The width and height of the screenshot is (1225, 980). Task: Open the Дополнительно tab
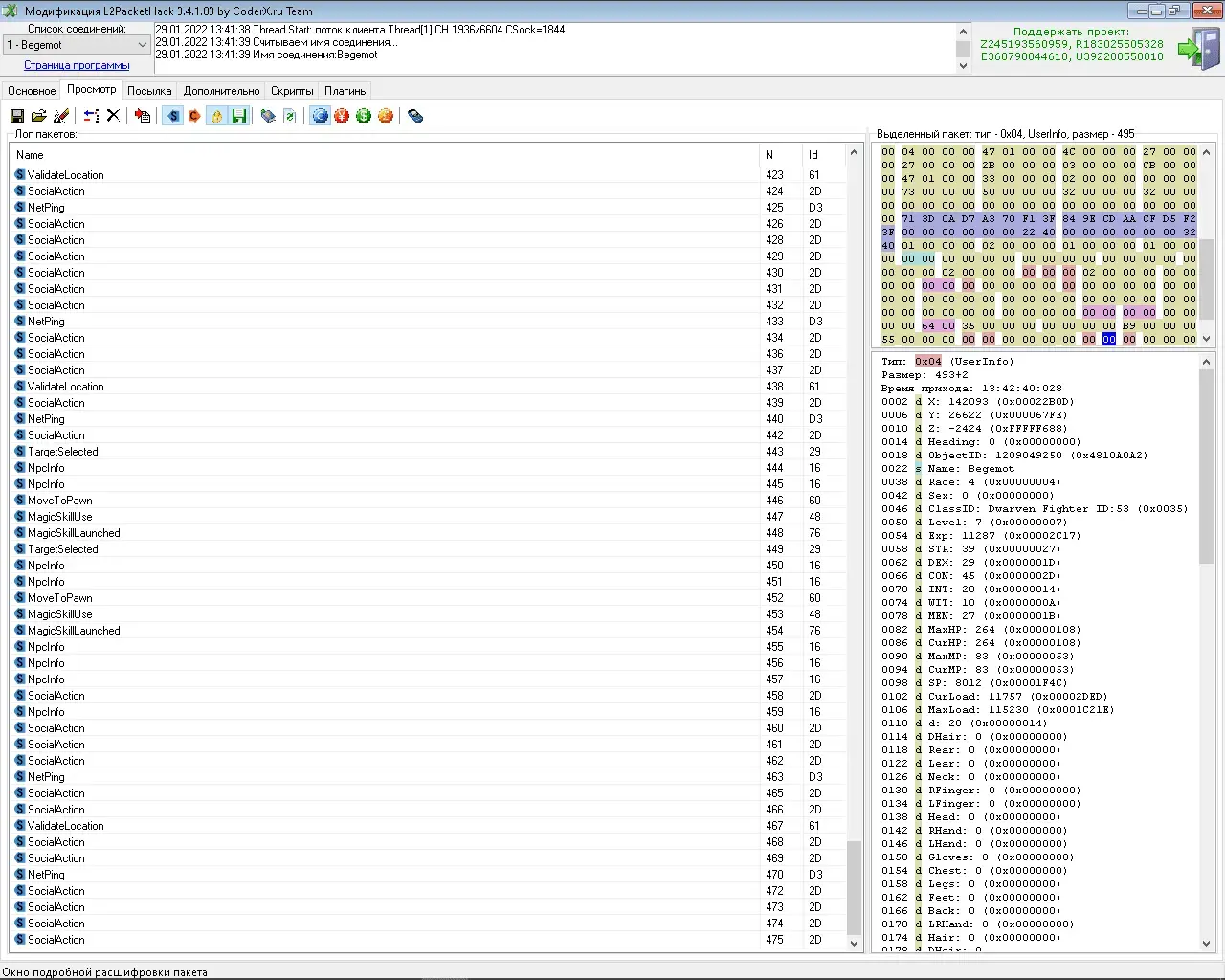222,91
